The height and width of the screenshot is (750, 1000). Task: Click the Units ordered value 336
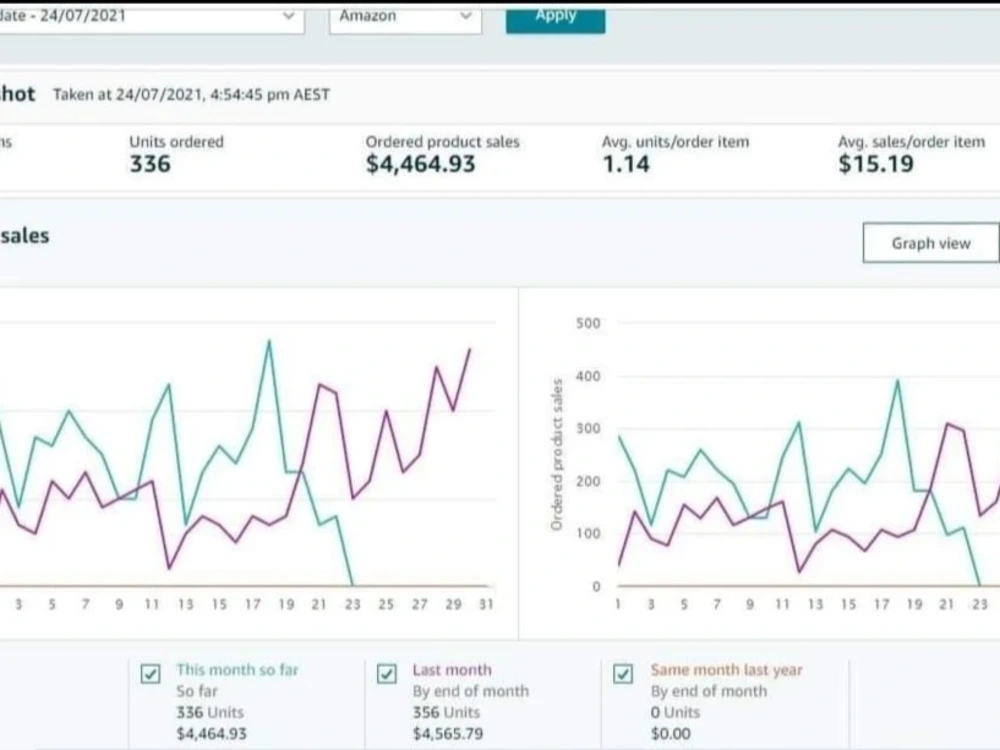click(151, 164)
